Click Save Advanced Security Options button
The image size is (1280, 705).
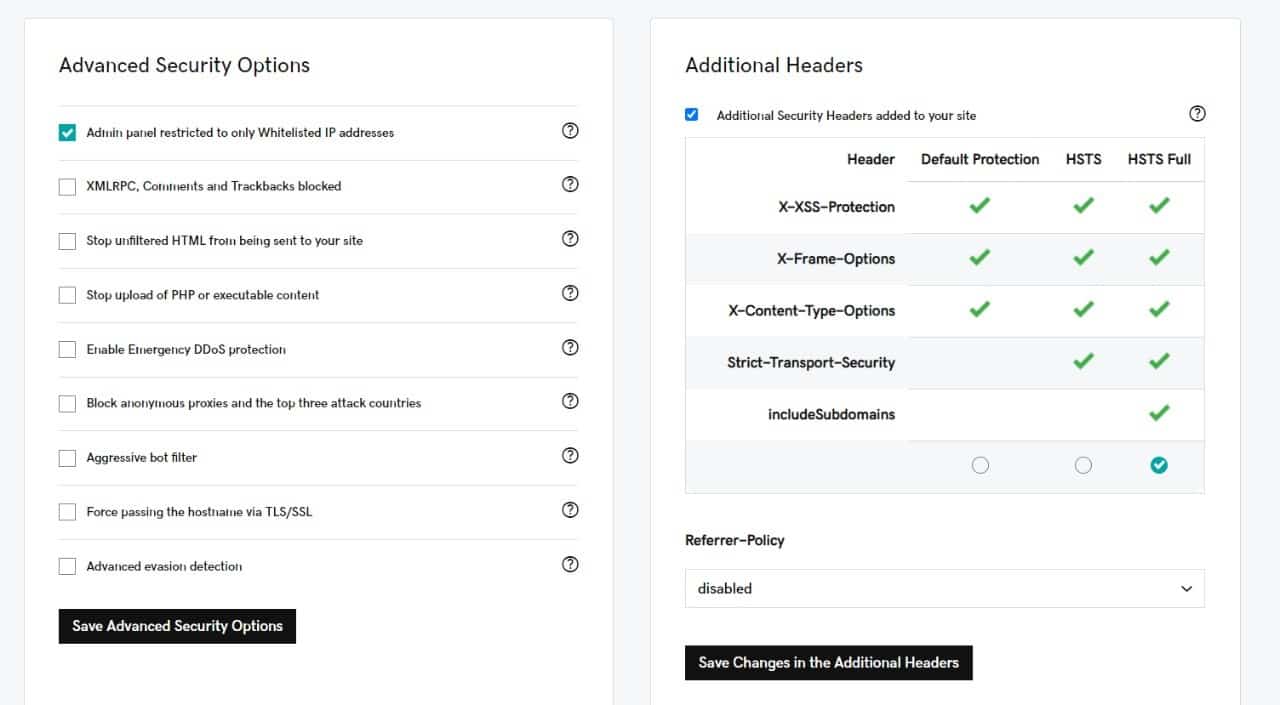pyautogui.click(x=177, y=626)
